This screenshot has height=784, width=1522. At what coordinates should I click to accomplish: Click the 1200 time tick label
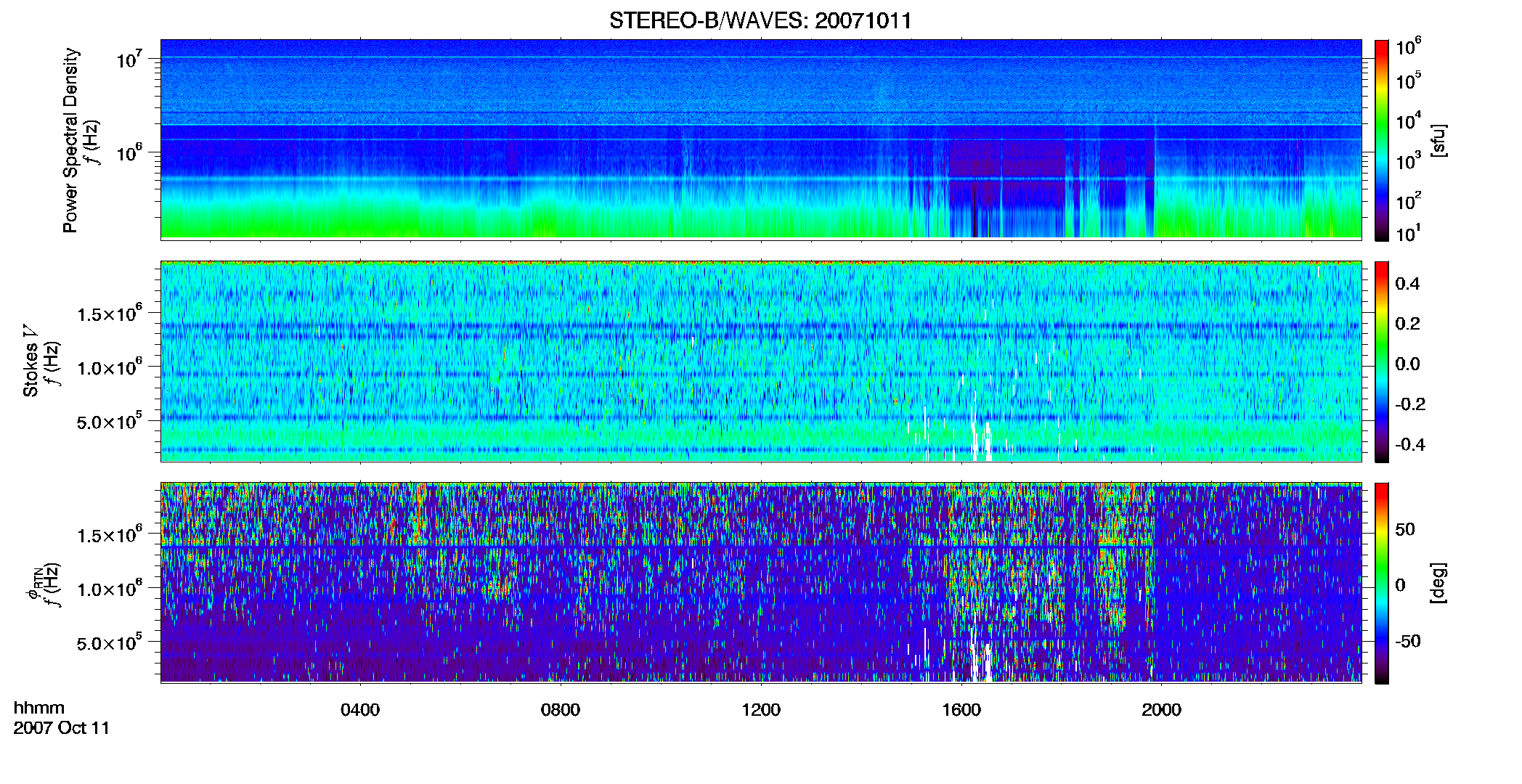[x=761, y=710]
